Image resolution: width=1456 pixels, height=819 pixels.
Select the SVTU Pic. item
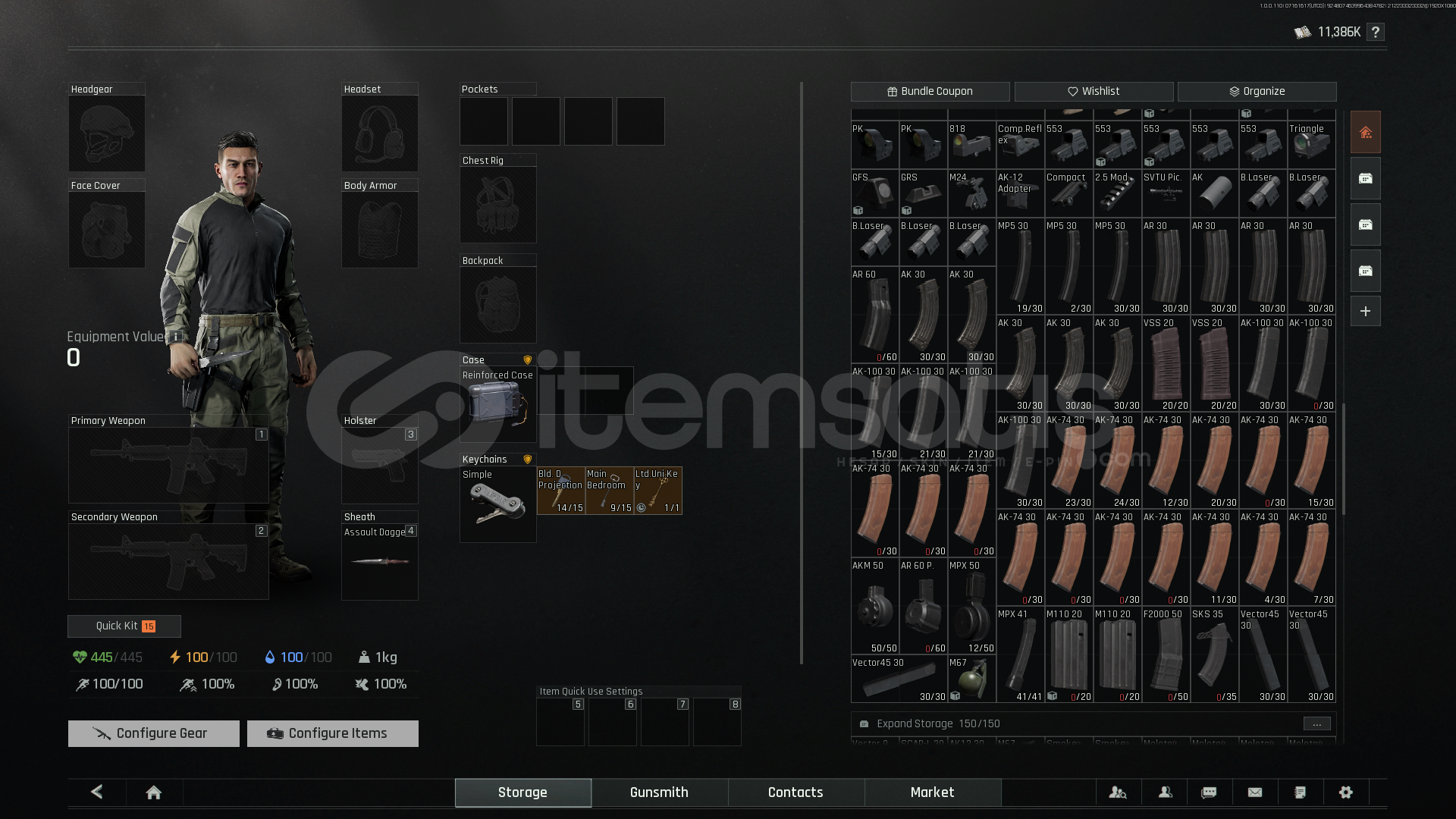tap(1166, 193)
